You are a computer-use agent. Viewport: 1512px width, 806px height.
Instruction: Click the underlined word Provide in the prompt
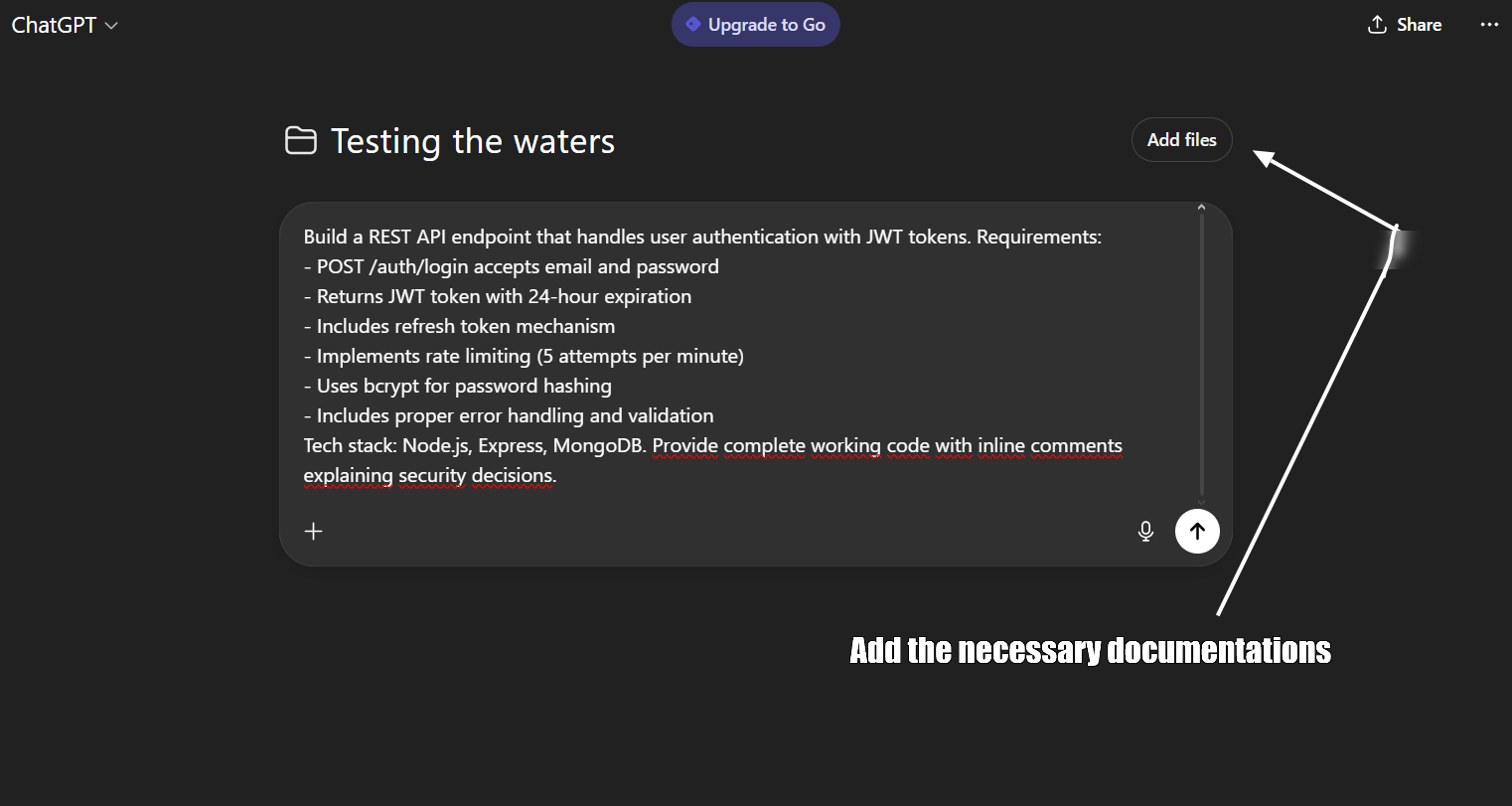(684, 445)
